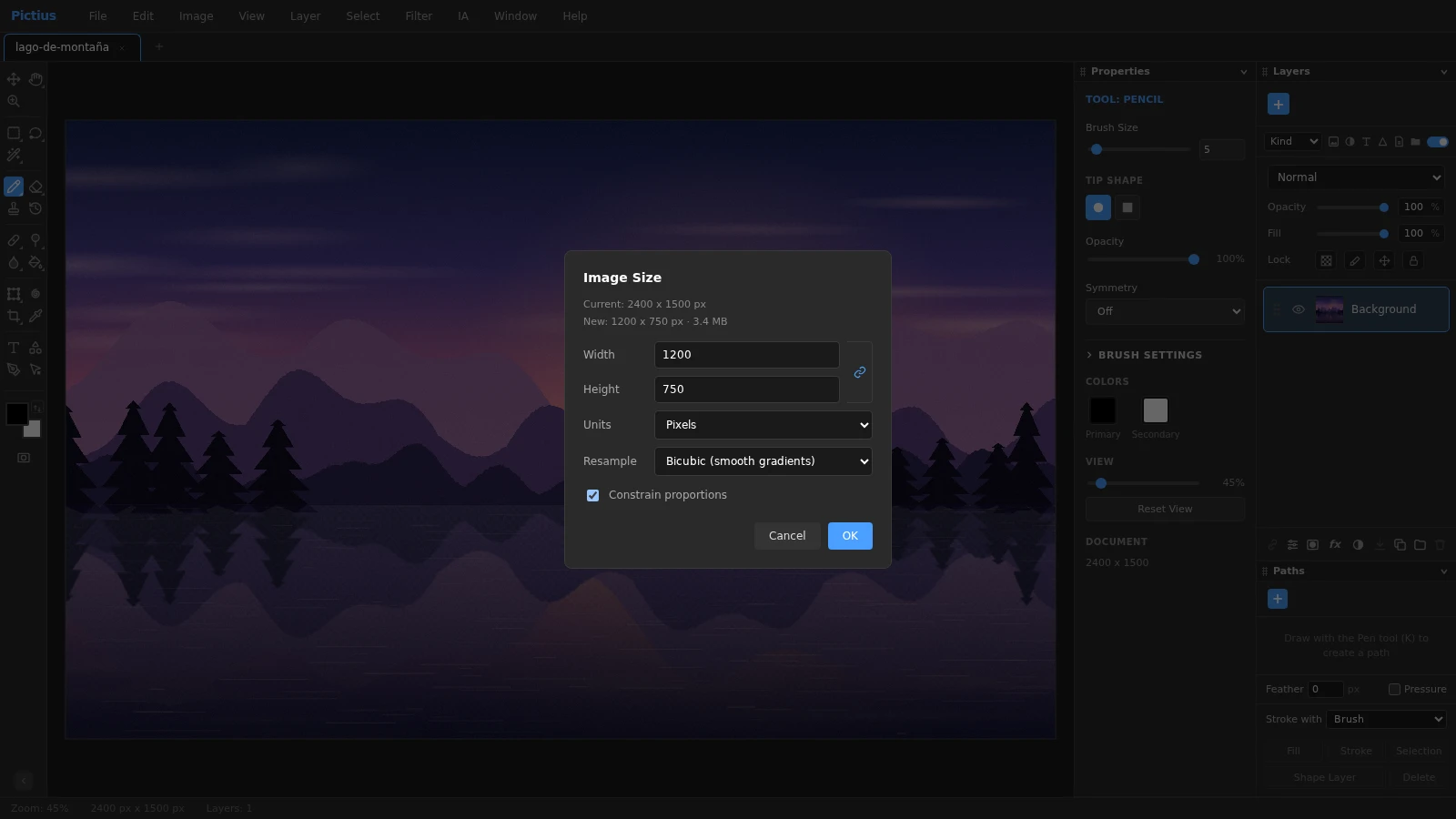Image resolution: width=1456 pixels, height=819 pixels.
Task: Select the Paint Bucket tool
Action: (35, 262)
